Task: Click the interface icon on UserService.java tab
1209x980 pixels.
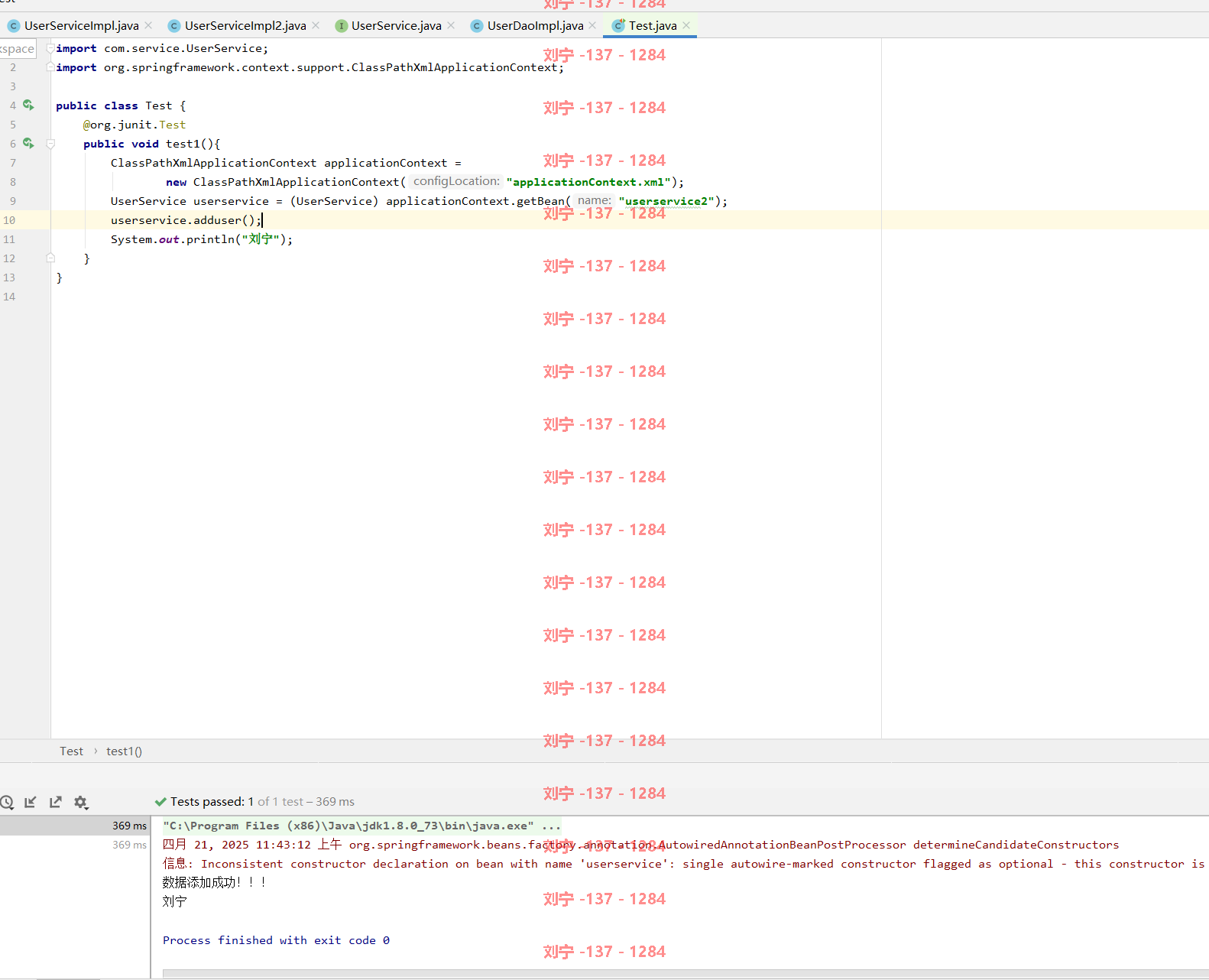Action: 342,25
